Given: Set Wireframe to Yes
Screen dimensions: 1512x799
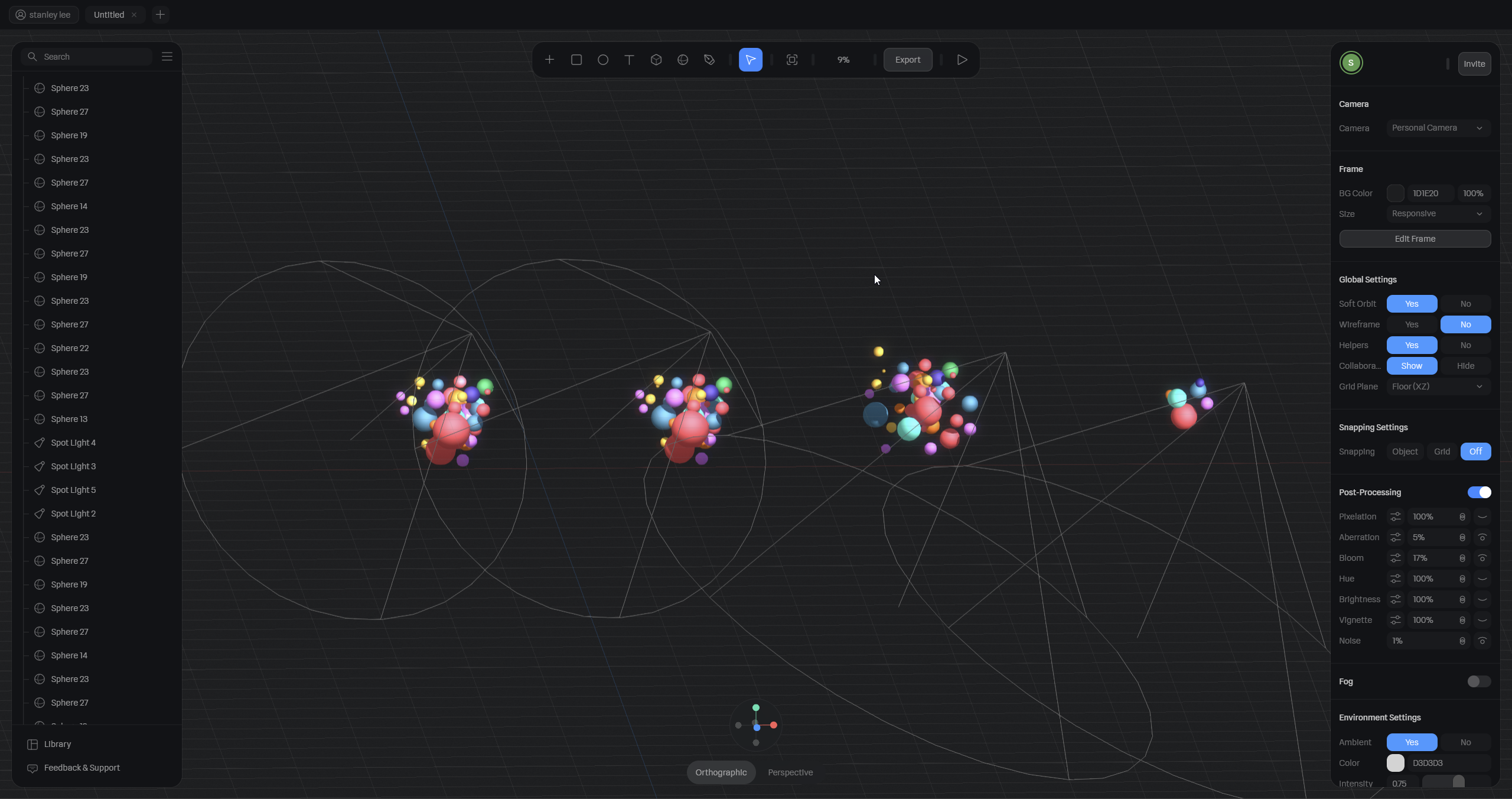Looking at the screenshot, I should pyautogui.click(x=1411, y=324).
